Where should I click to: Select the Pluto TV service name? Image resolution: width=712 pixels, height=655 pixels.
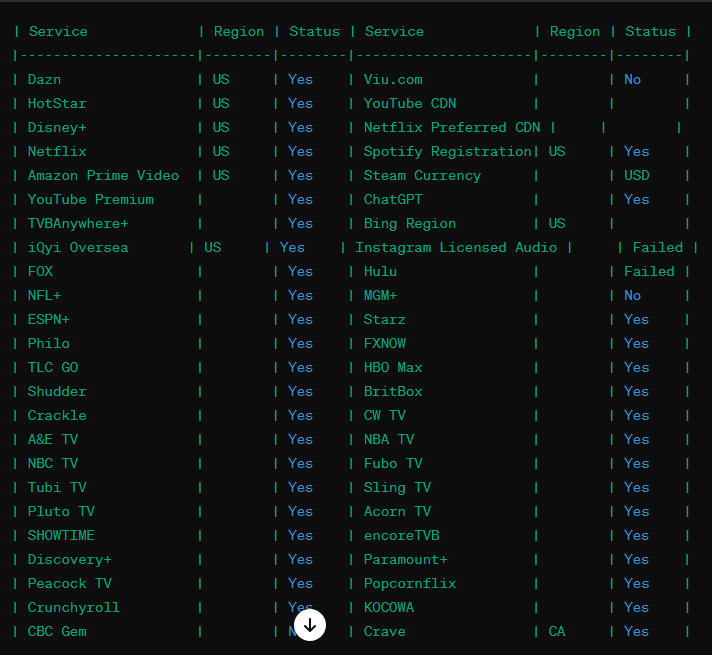click(x=61, y=511)
